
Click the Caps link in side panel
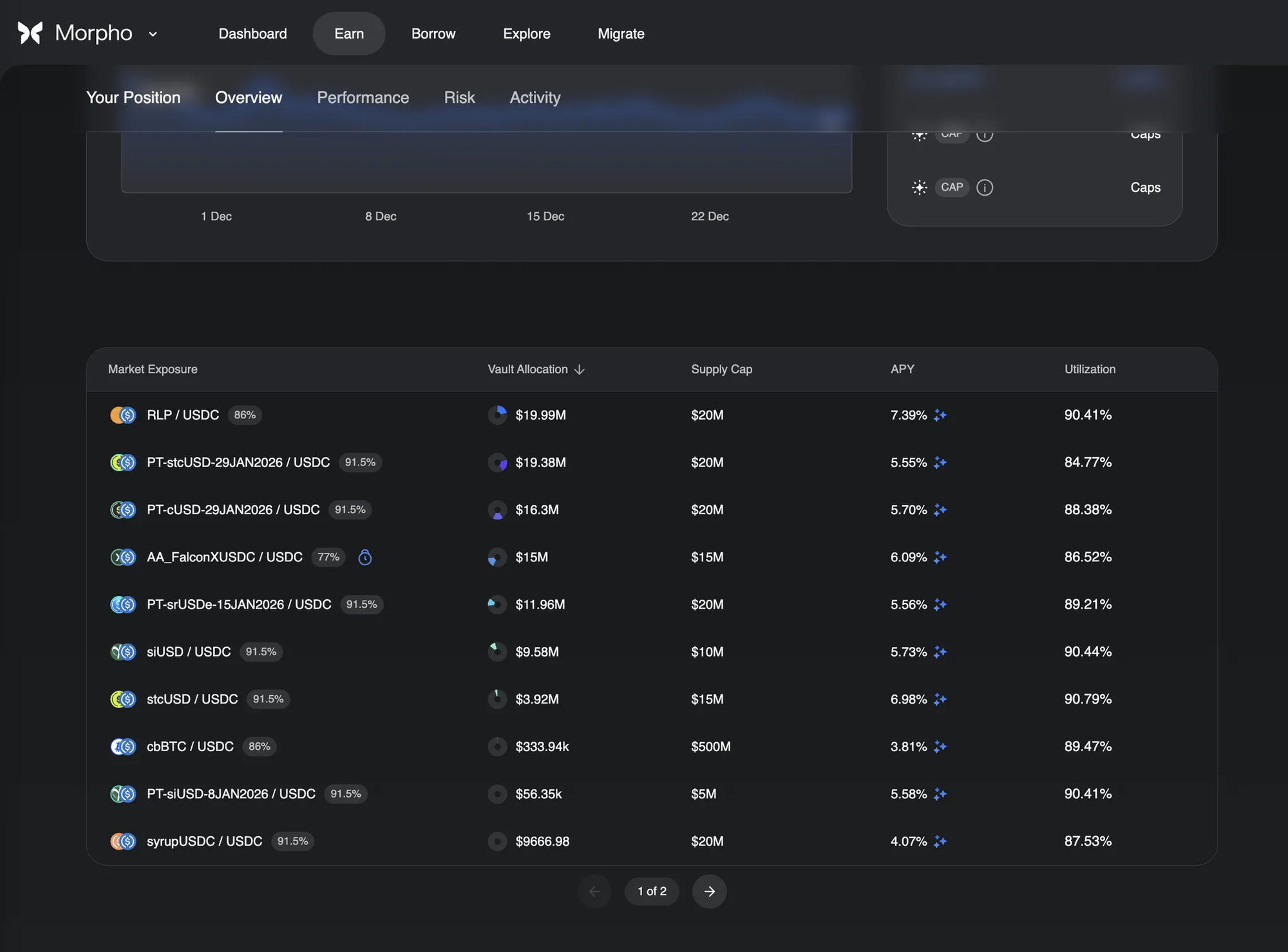pos(1145,187)
